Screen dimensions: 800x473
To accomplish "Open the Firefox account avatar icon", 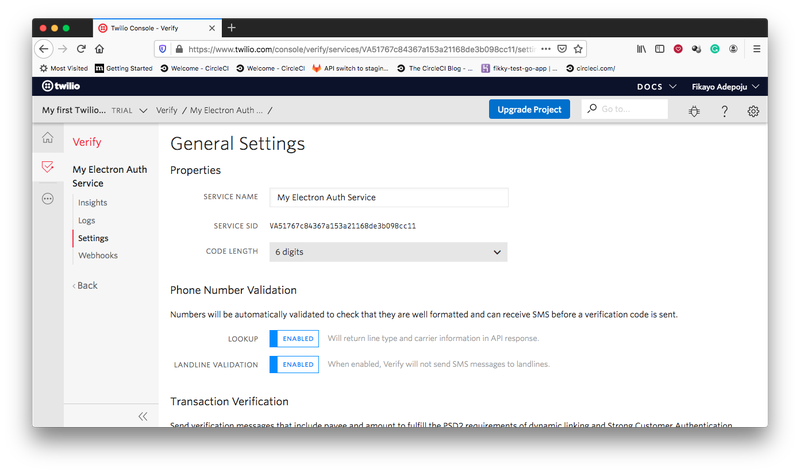I will (x=733, y=49).
